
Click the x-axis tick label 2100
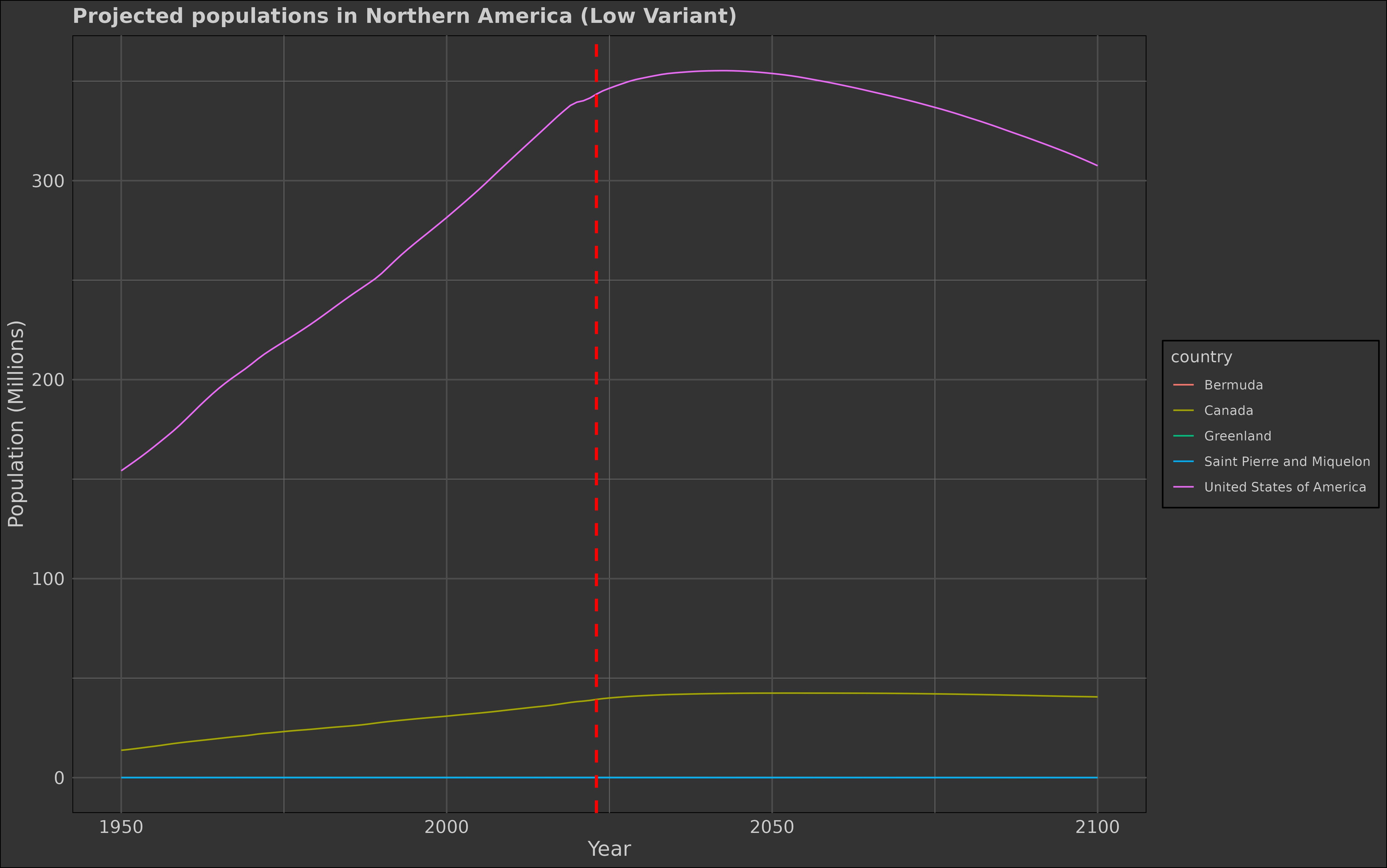click(1097, 827)
